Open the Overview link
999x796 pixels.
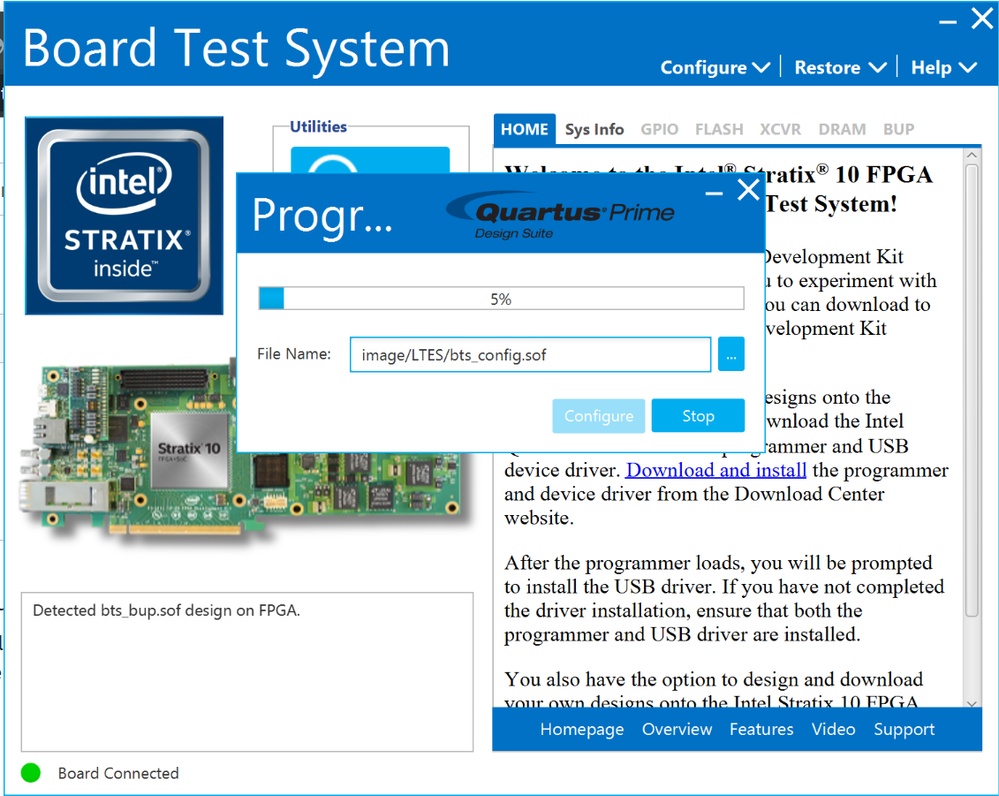point(677,729)
